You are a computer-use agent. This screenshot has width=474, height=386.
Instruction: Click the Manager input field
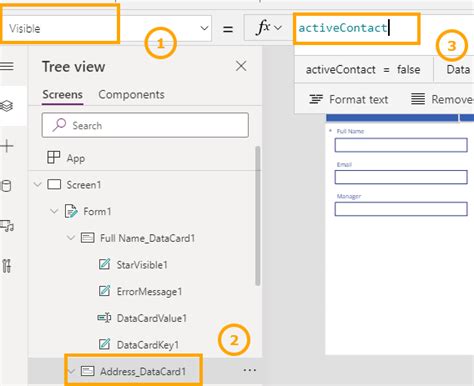(401, 209)
